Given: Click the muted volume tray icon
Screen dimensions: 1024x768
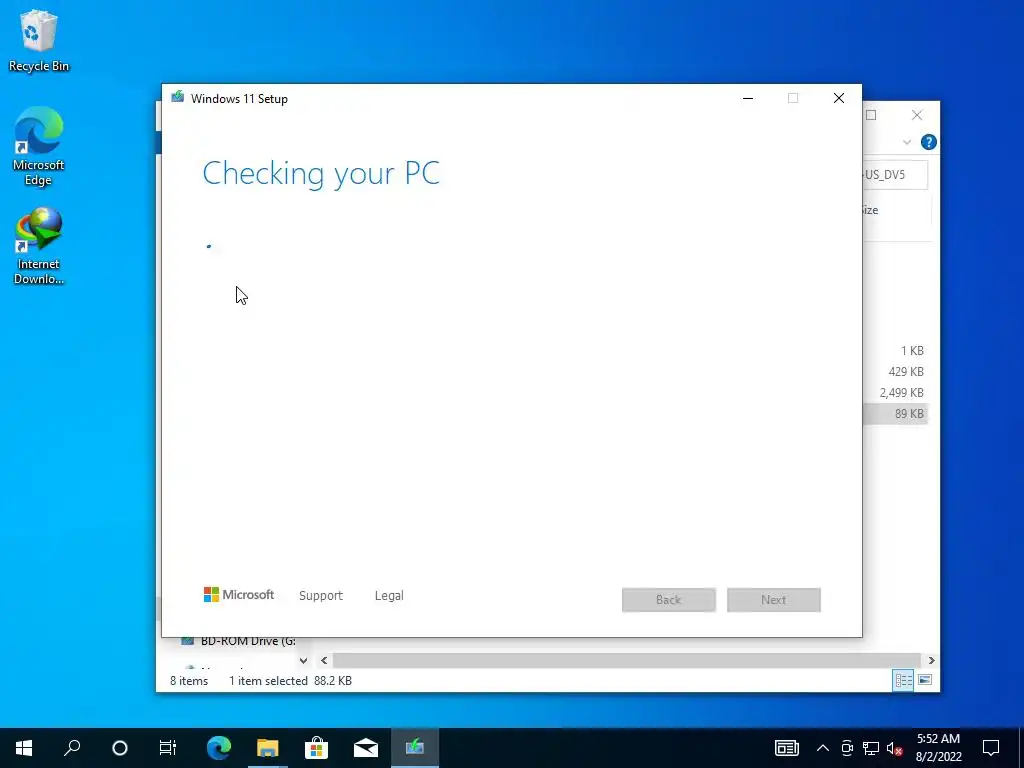Looking at the screenshot, I should [895, 748].
